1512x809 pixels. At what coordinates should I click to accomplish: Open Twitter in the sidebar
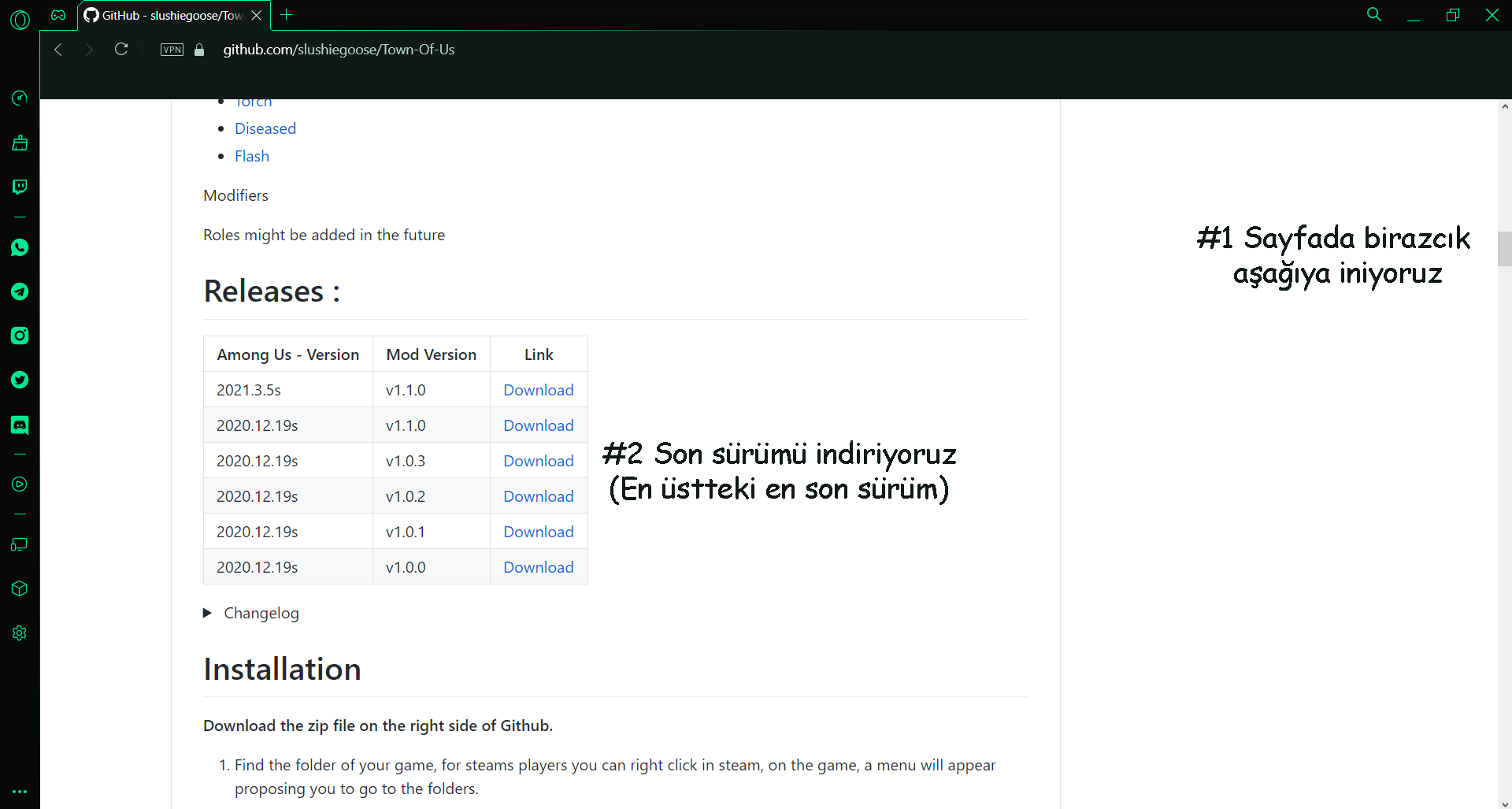[20, 380]
